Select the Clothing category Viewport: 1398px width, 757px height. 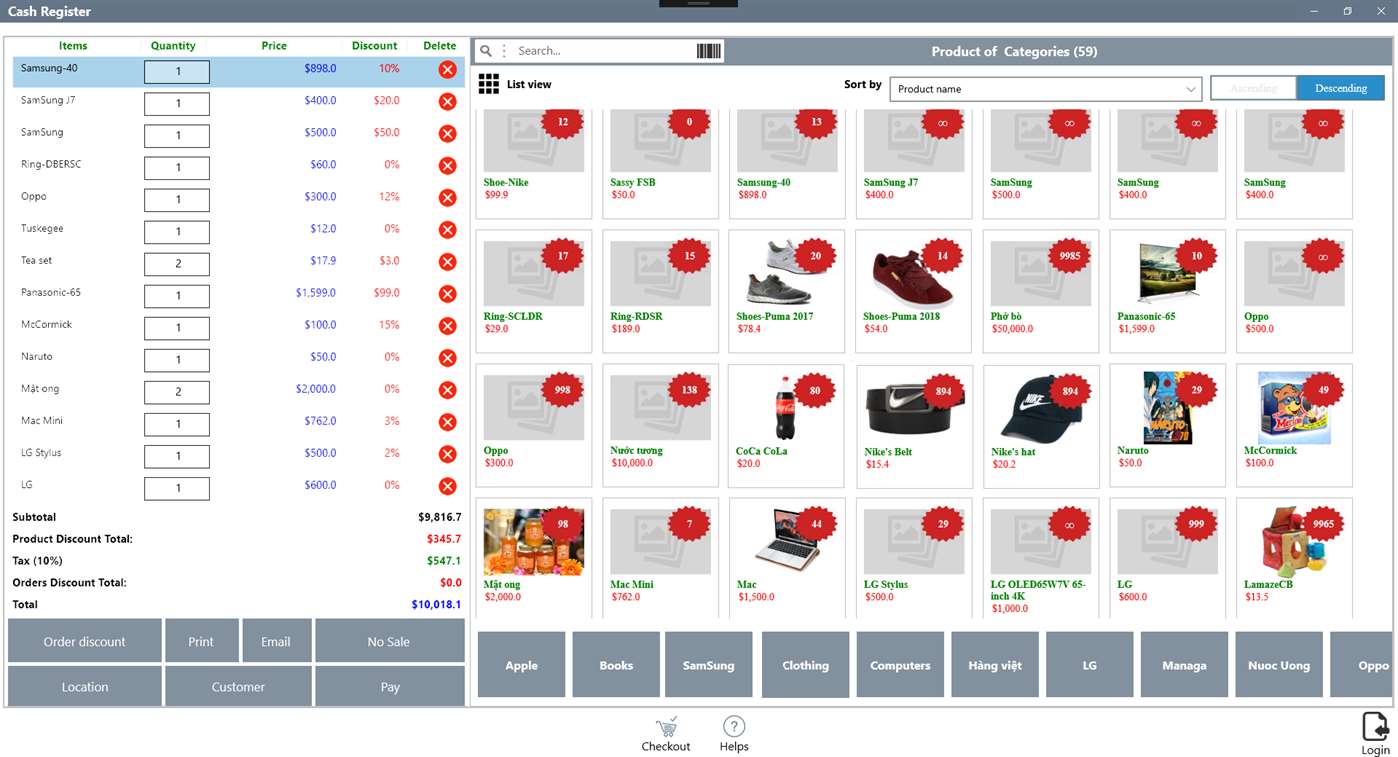pos(805,665)
